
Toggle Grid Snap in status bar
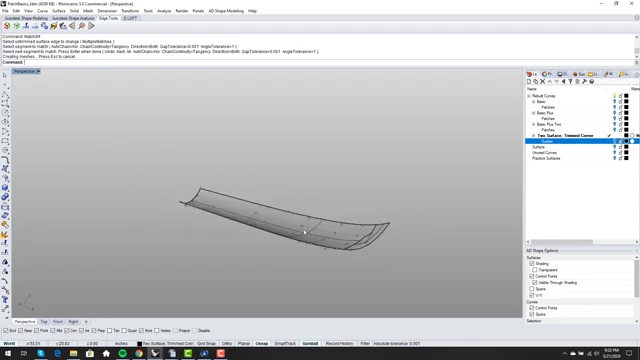(x=207, y=344)
